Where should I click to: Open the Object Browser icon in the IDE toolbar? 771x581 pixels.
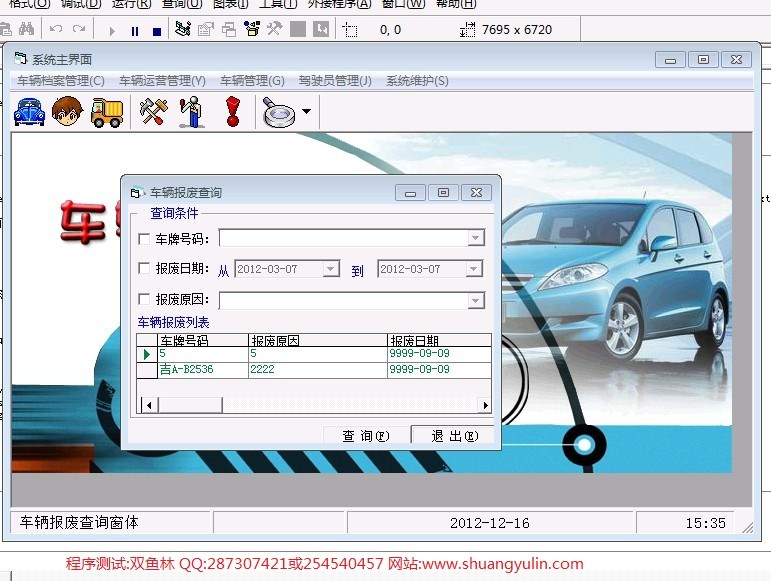pyautogui.click(x=252, y=29)
